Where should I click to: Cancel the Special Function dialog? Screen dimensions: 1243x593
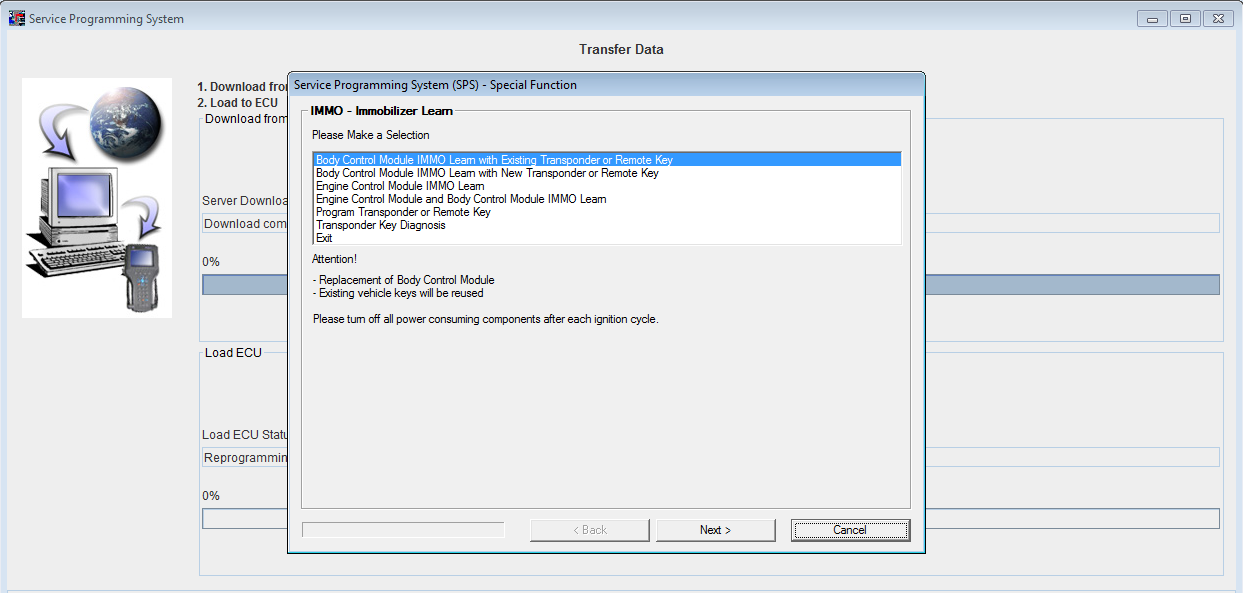(850, 530)
